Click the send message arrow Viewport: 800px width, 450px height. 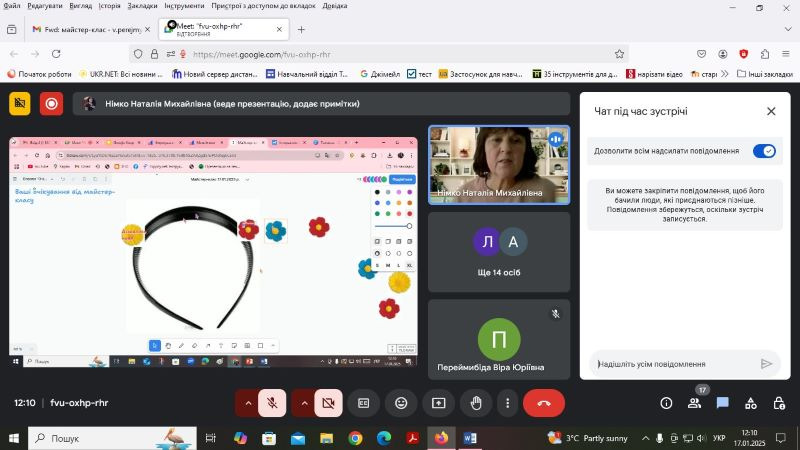click(766, 364)
